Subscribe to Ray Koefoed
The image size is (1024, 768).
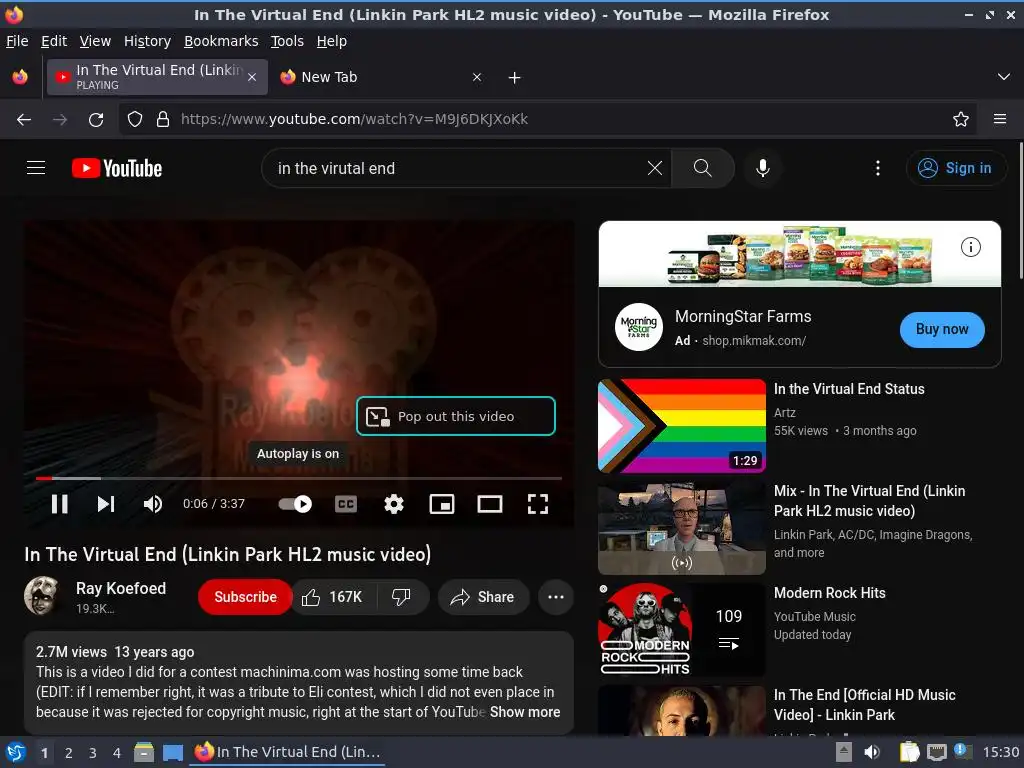[246, 597]
